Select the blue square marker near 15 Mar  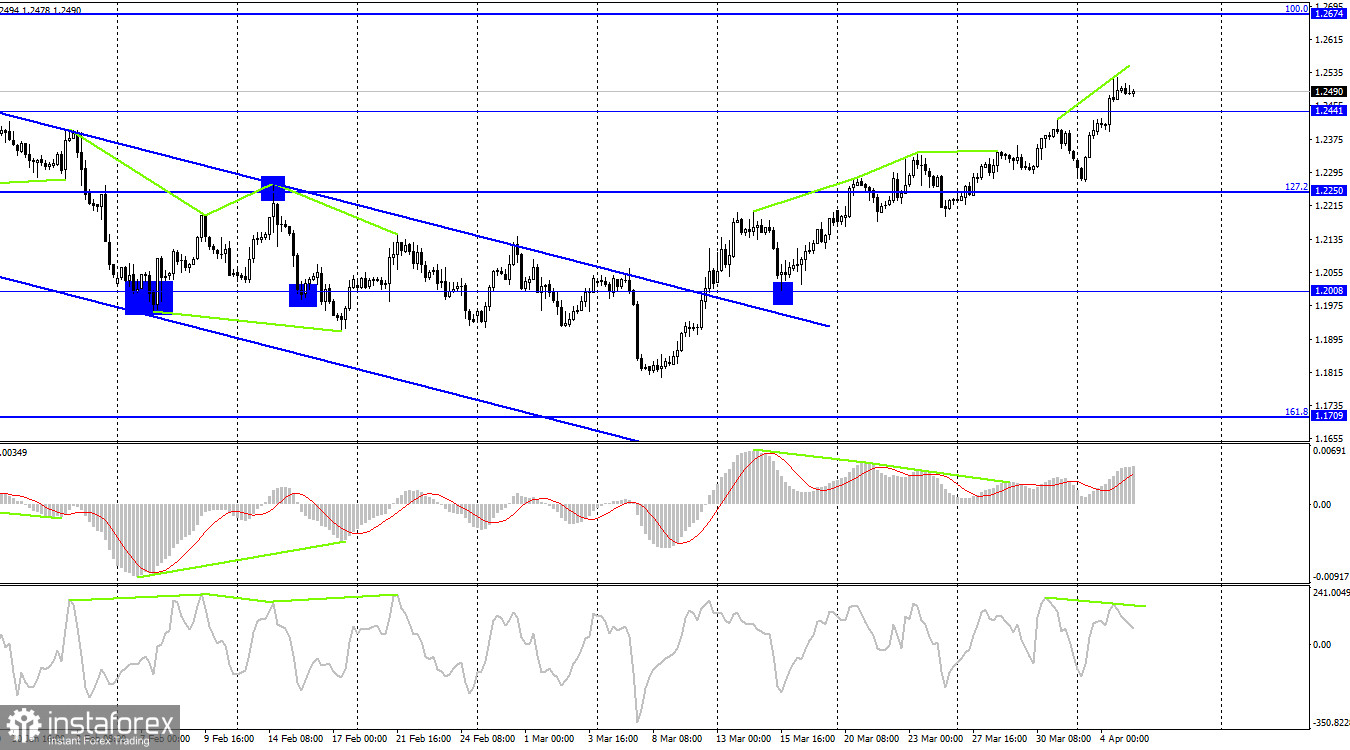(x=783, y=293)
